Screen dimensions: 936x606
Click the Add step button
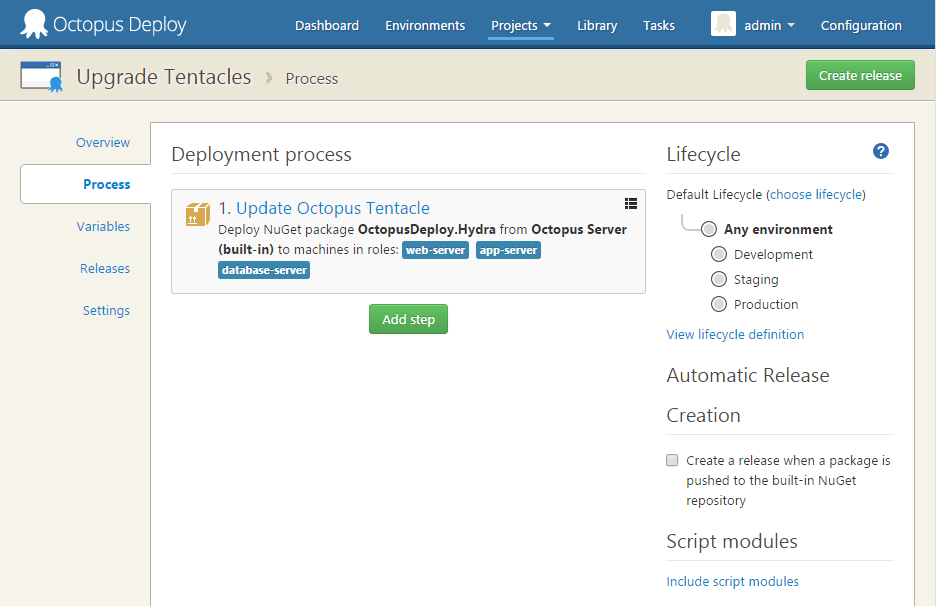click(x=408, y=319)
